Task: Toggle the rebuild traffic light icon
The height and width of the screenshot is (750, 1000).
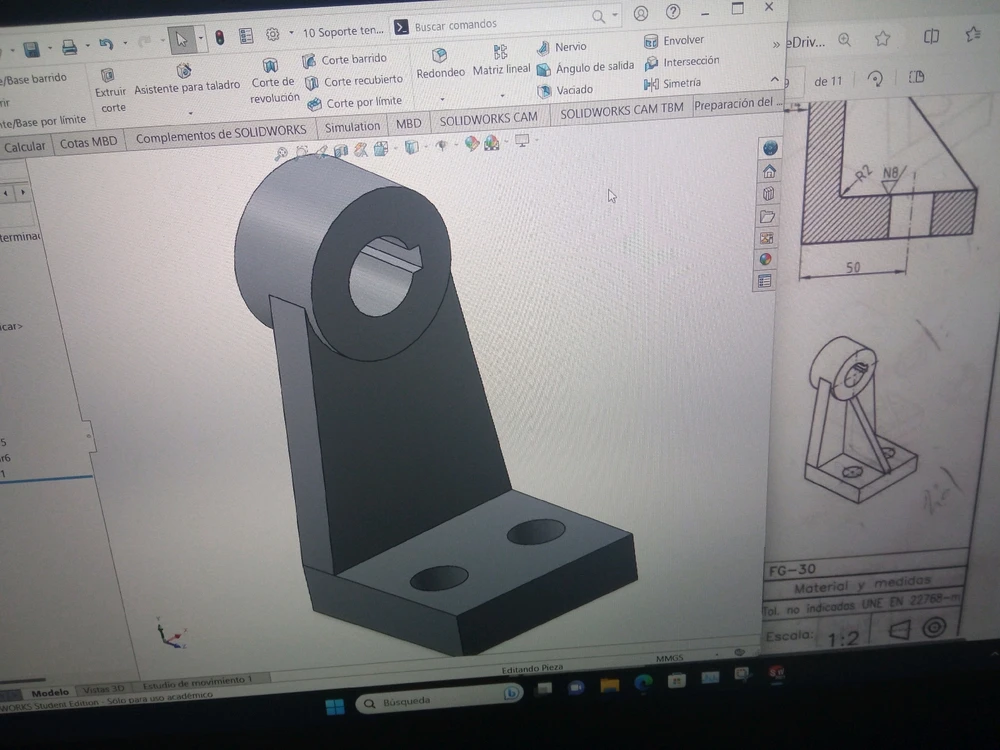Action: [x=219, y=38]
